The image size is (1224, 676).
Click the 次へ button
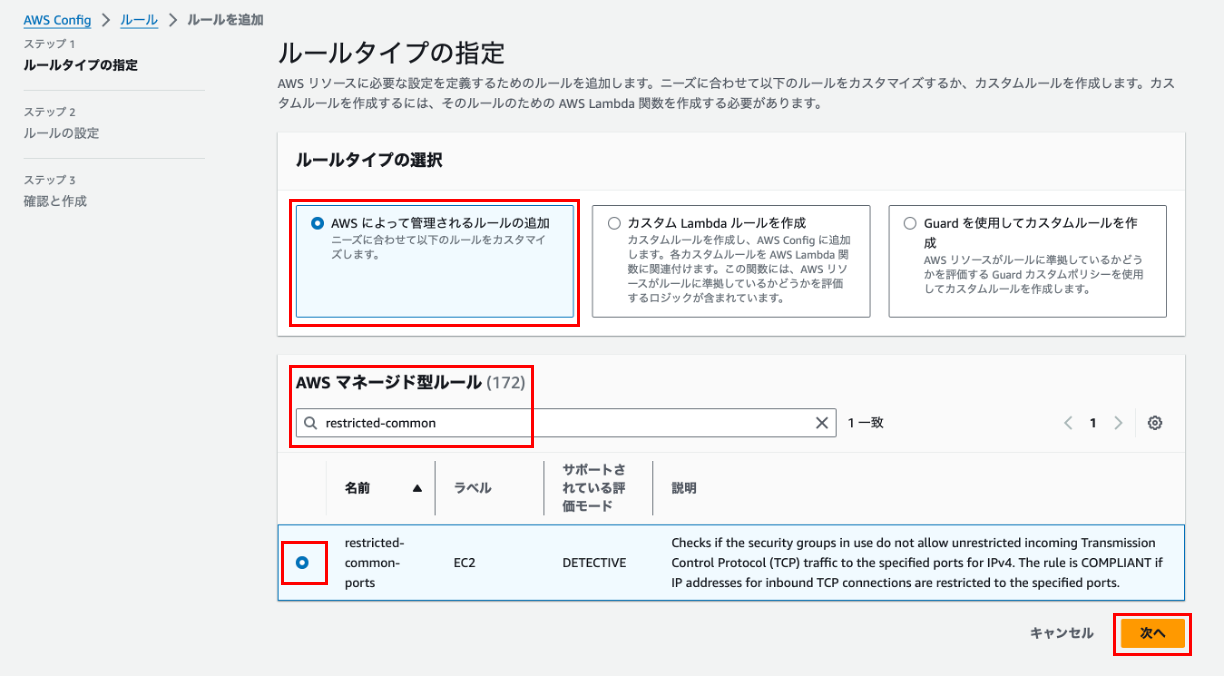point(1153,633)
